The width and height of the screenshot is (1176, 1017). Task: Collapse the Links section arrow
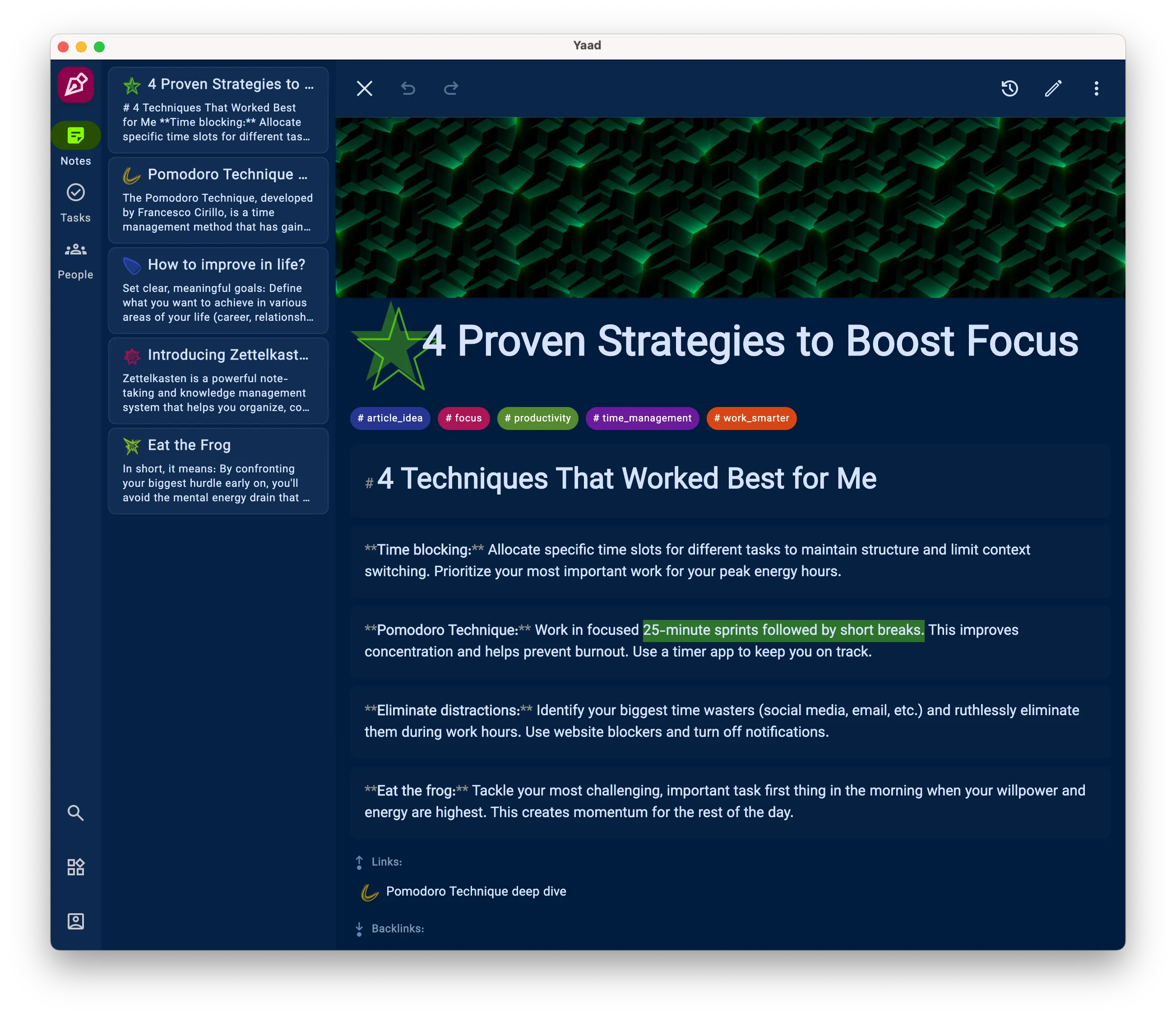359,862
